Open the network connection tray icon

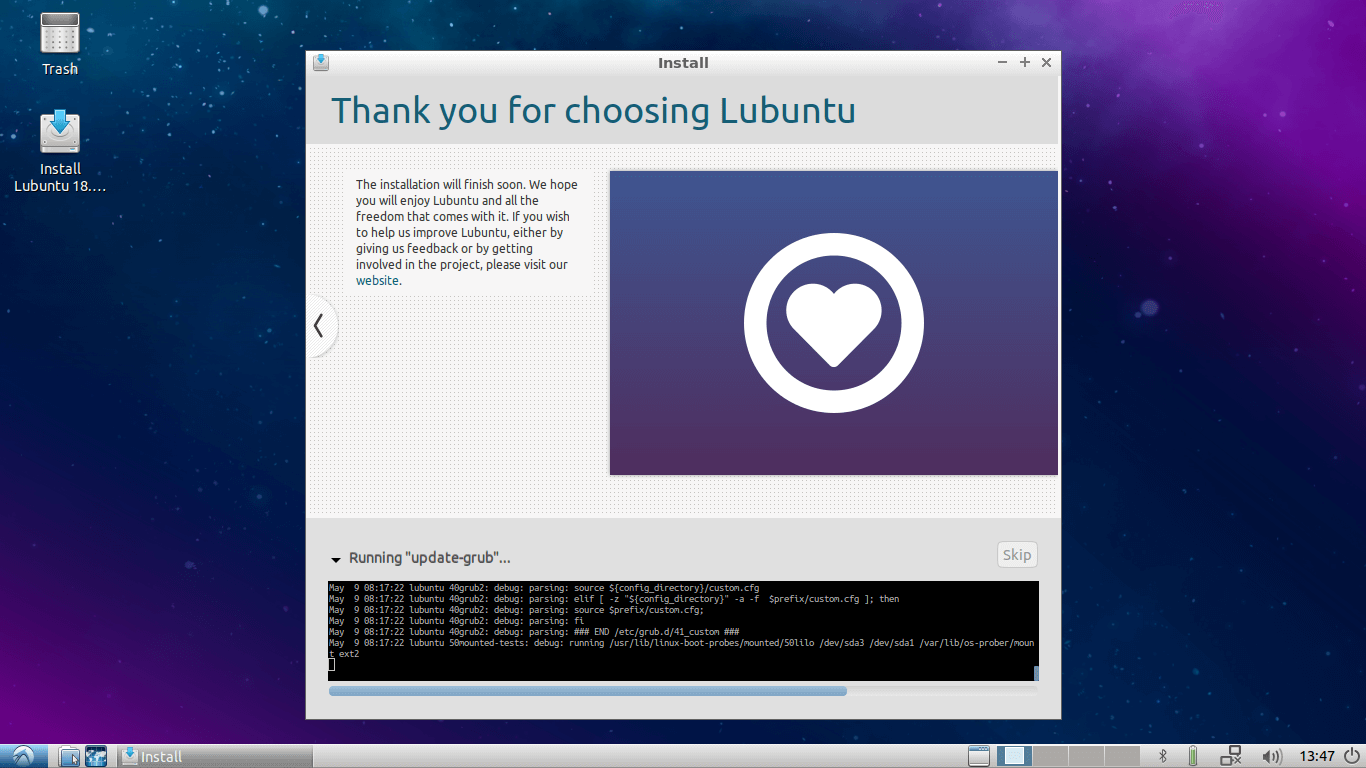[x=1231, y=756]
